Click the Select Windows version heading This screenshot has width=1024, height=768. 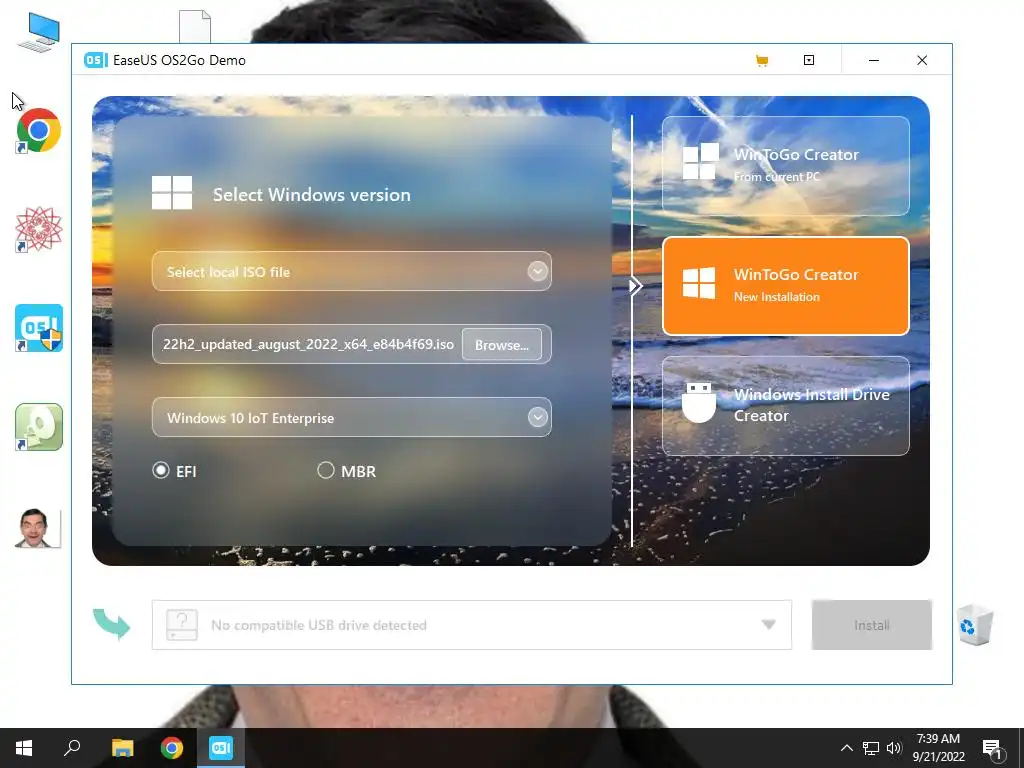(312, 195)
